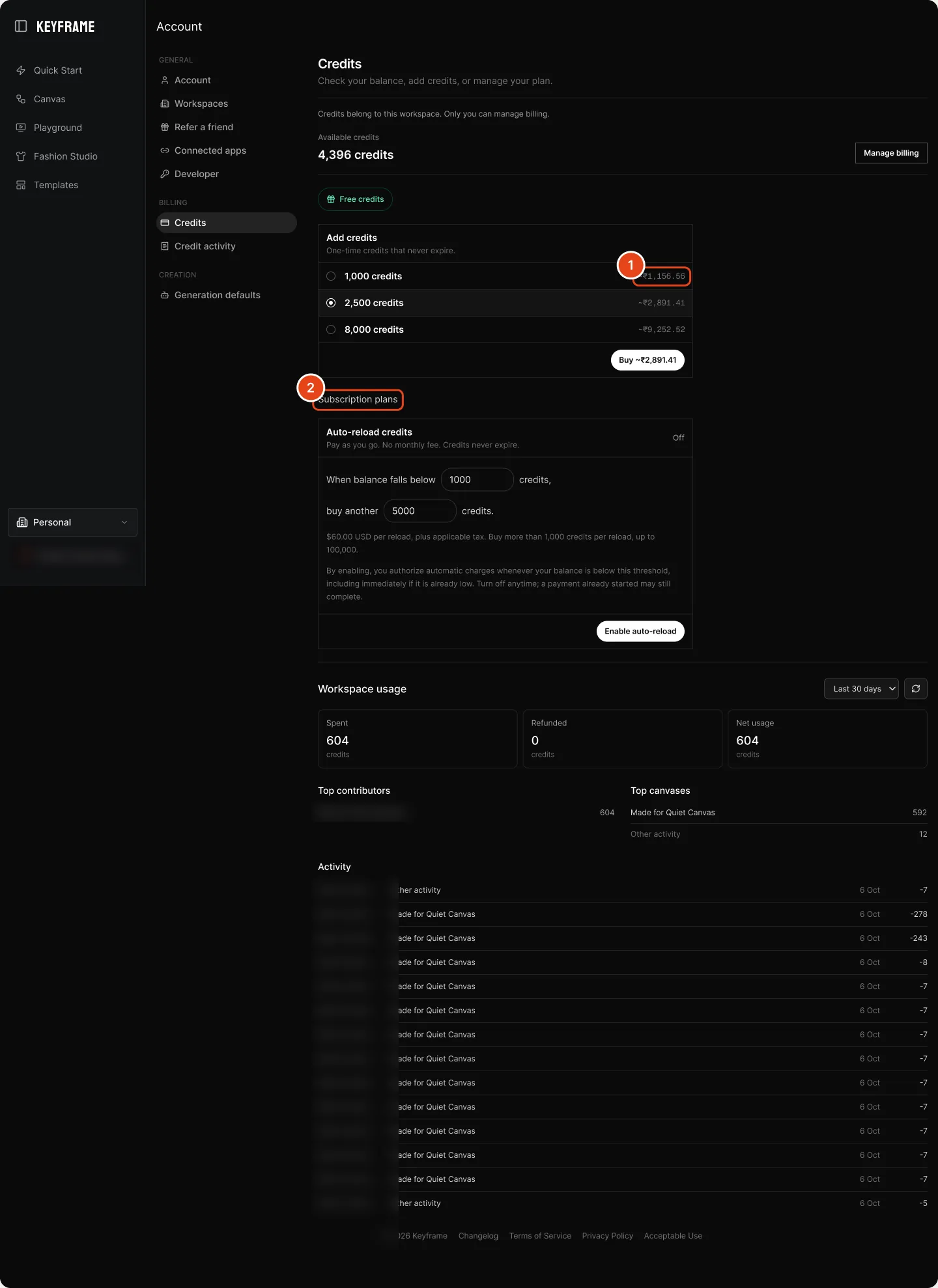Viewport: 938px width, 1288px height.
Task: Click the balance threshold field showing 1000
Action: click(477, 480)
